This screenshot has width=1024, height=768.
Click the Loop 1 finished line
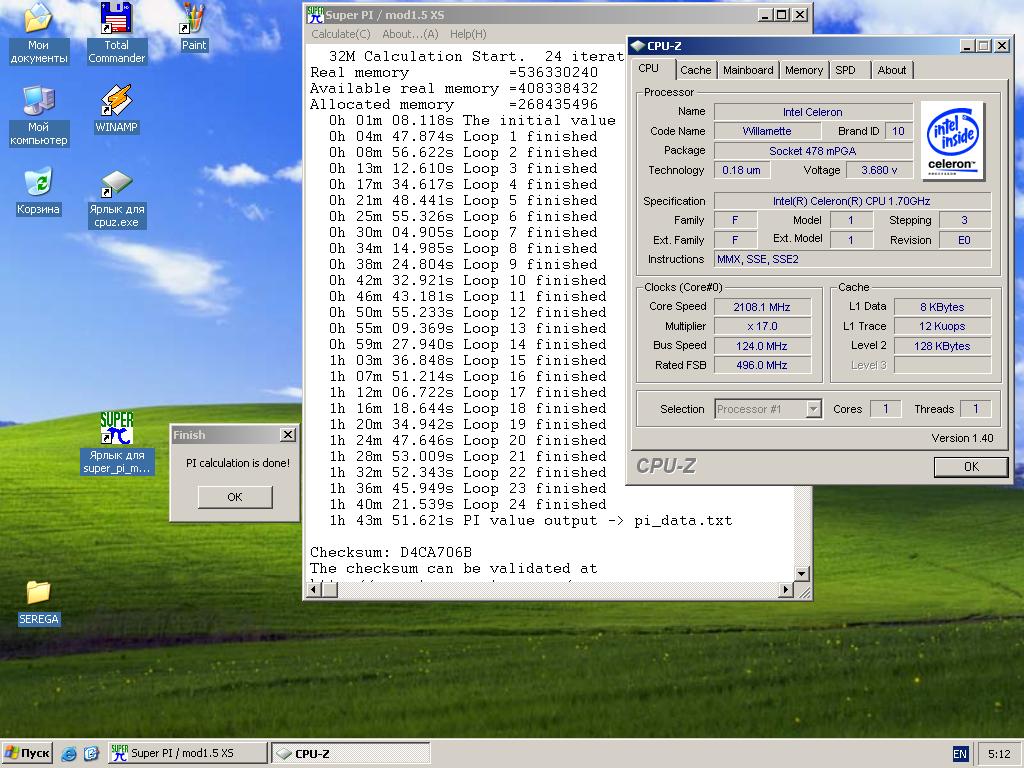(x=462, y=136)
